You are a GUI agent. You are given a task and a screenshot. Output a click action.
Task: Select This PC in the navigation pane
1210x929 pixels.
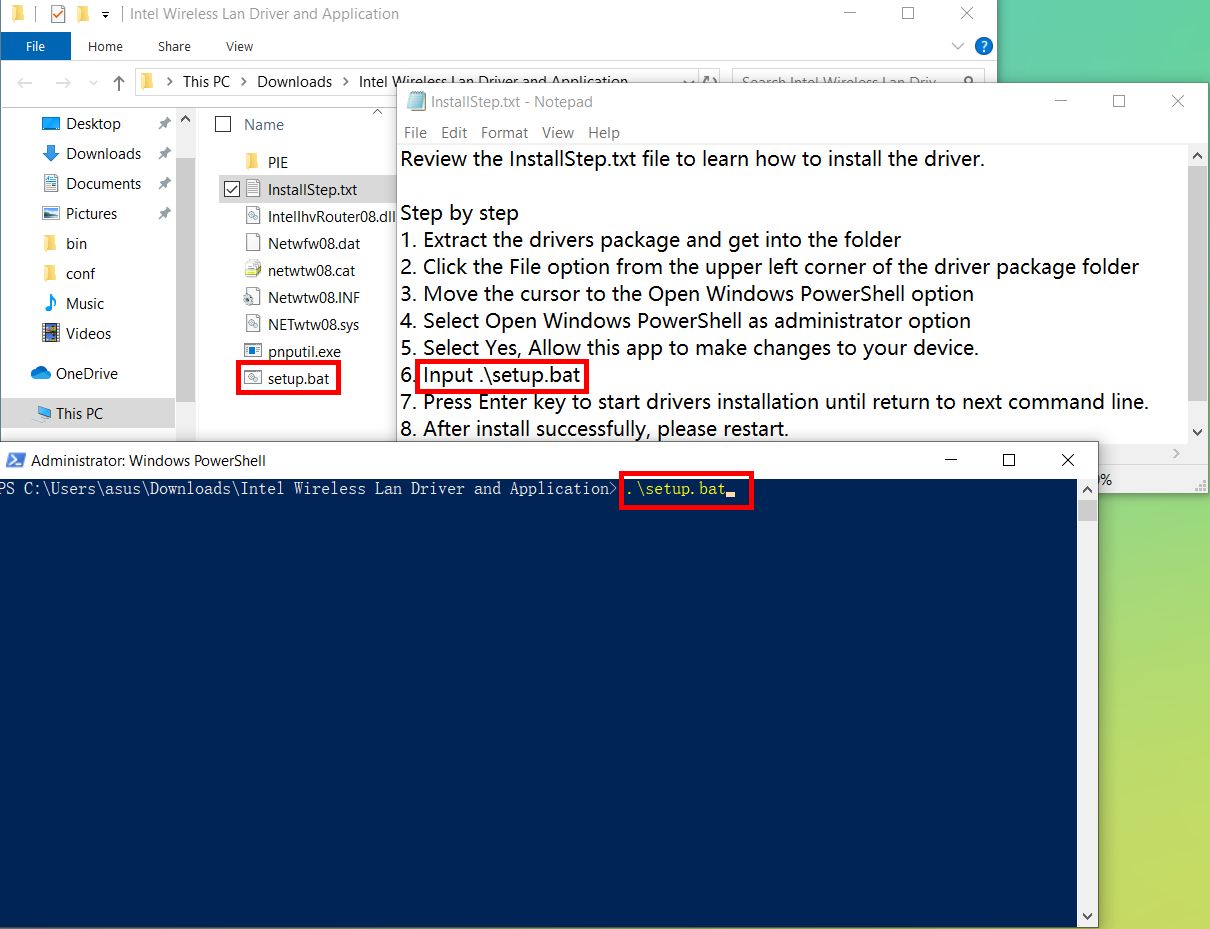[79, 414]
